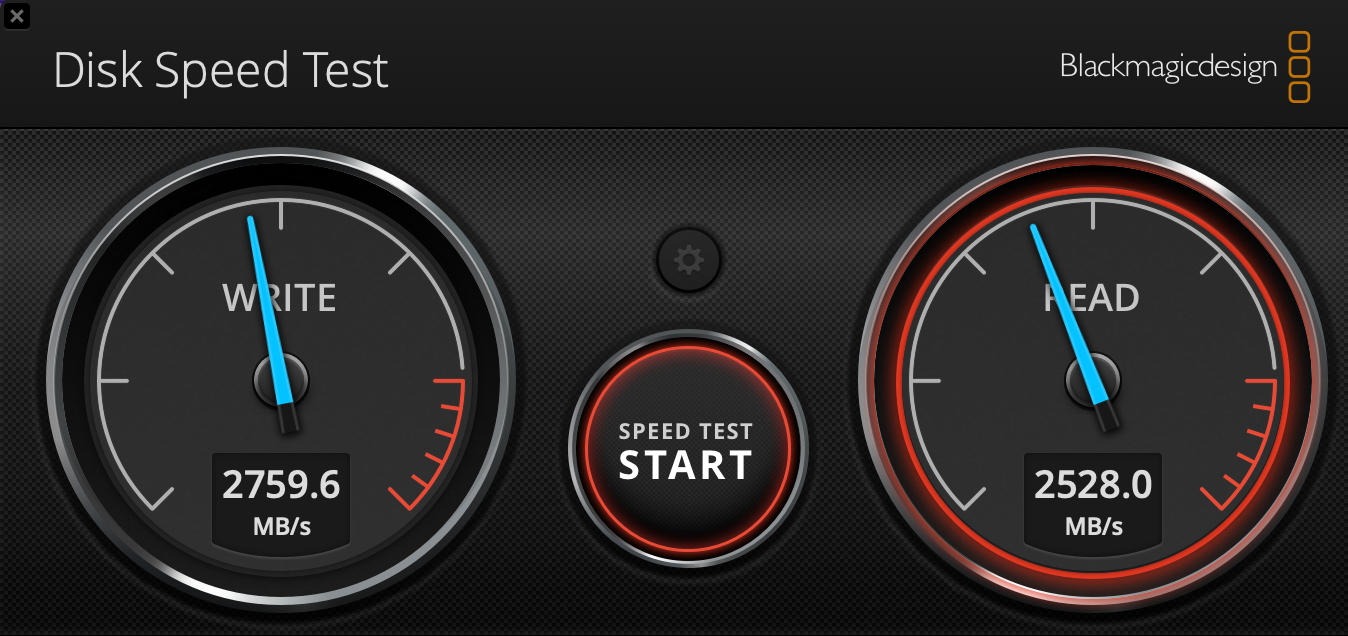The image size is (1348, 636).
Task: Click the Blackmagicdesign brand text
Action: tap(1168, 67)
